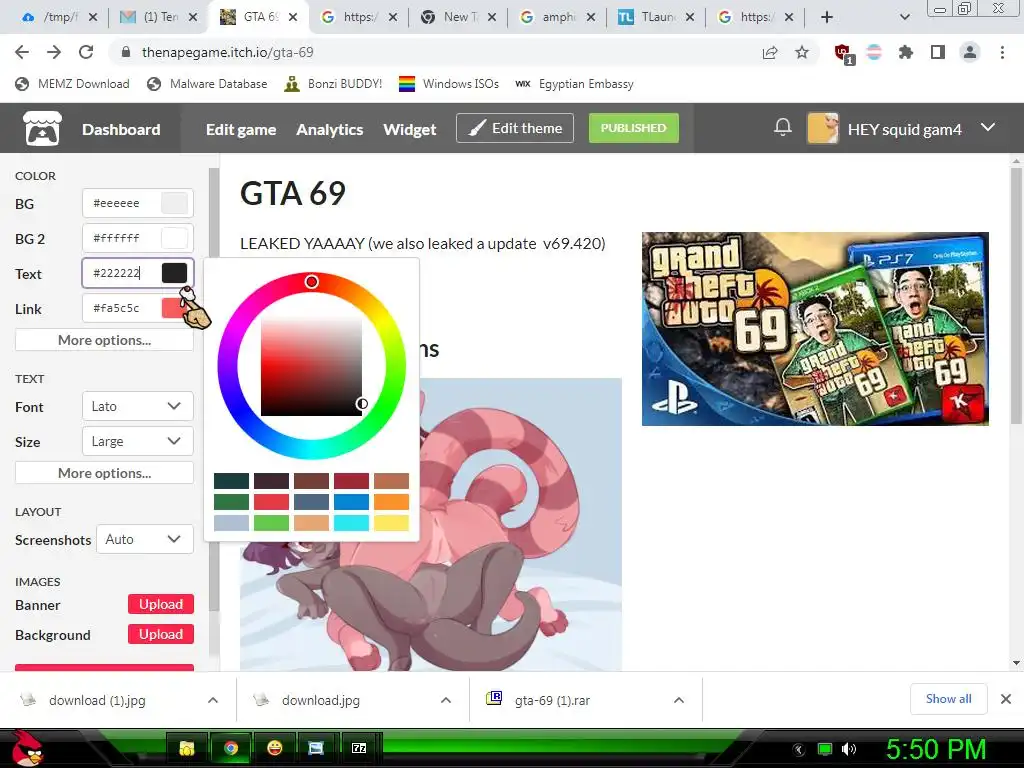Open MEMZ Download bookmark

(72, 84)
